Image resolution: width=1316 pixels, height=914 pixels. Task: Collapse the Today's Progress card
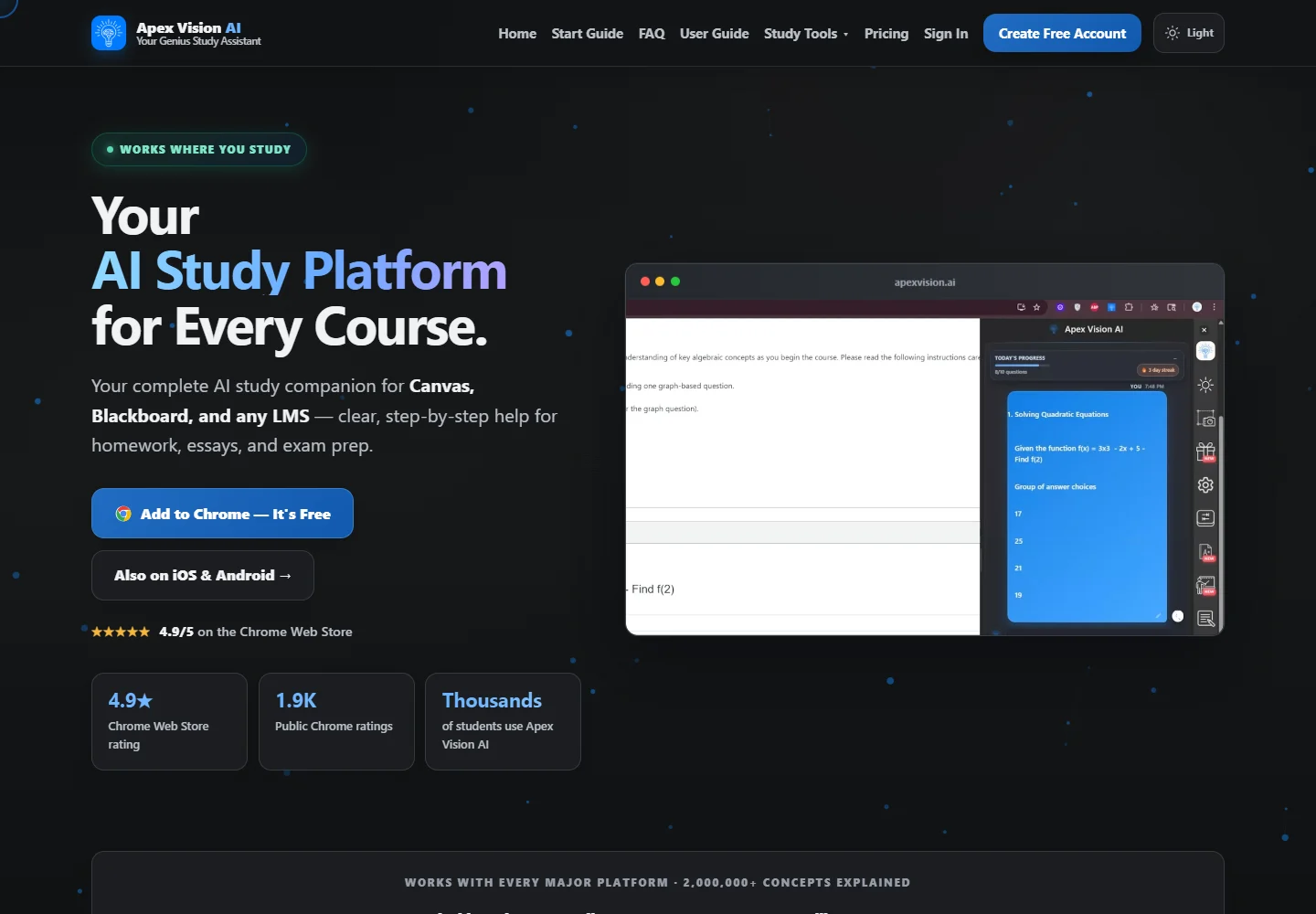1174,358
